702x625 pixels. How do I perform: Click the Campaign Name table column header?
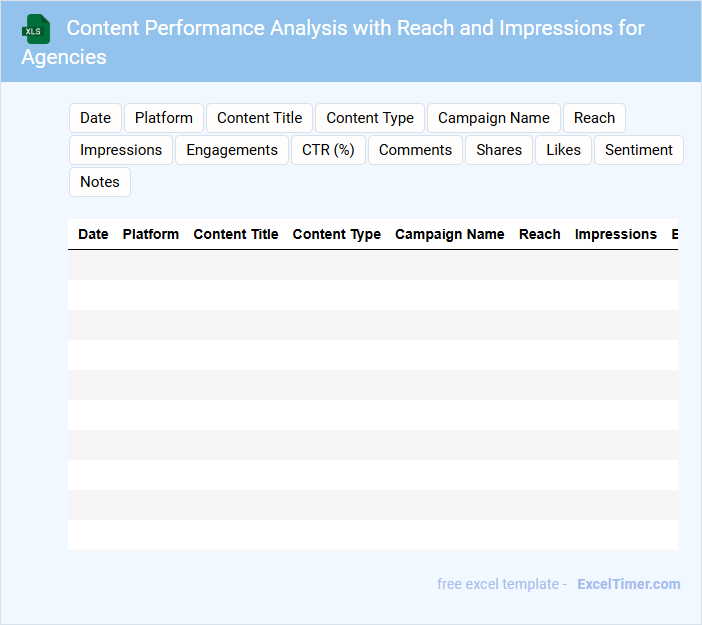point(450,234)
